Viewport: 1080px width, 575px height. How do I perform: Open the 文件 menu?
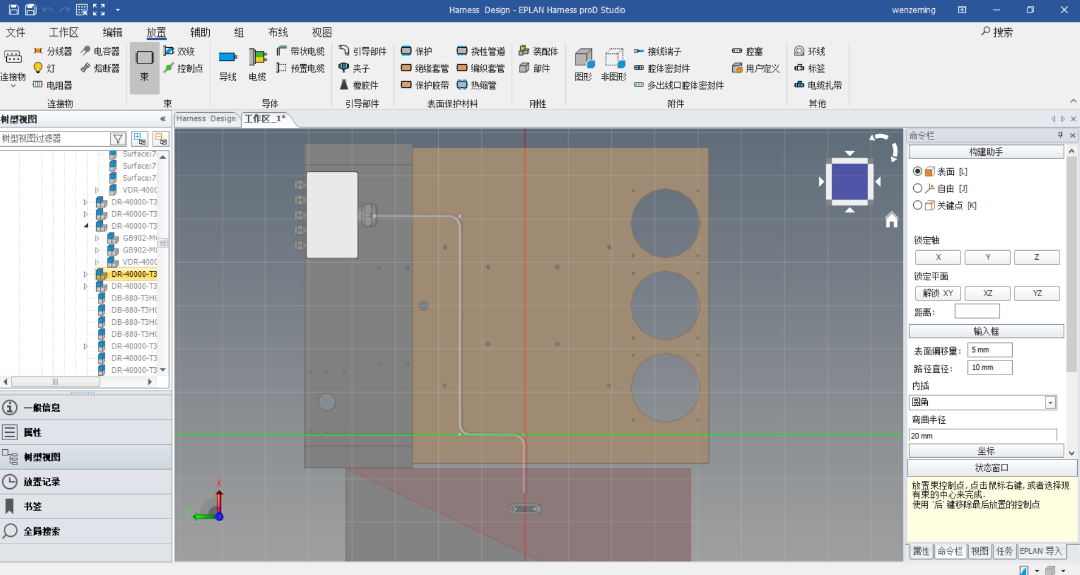click(x=16, y=32)
